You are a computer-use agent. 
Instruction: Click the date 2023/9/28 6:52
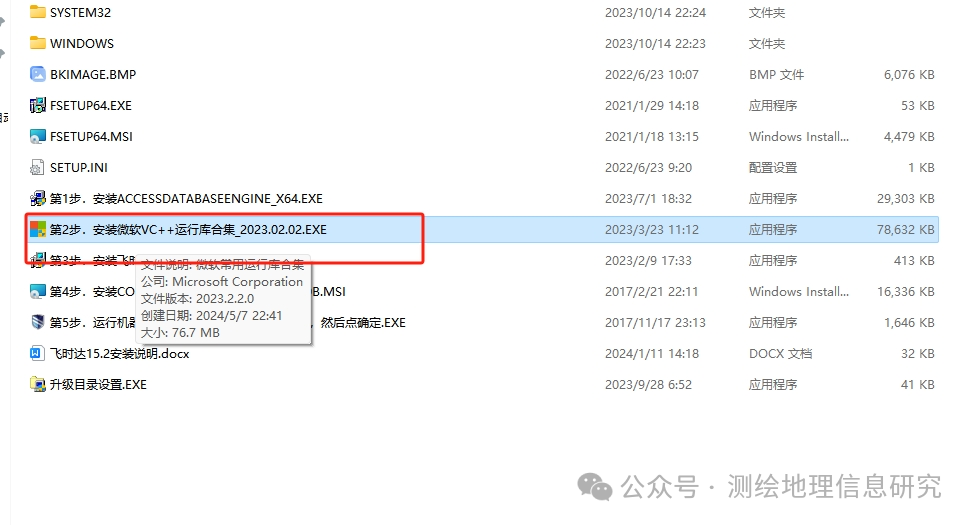pyautogui.click(x=648, y=384)
